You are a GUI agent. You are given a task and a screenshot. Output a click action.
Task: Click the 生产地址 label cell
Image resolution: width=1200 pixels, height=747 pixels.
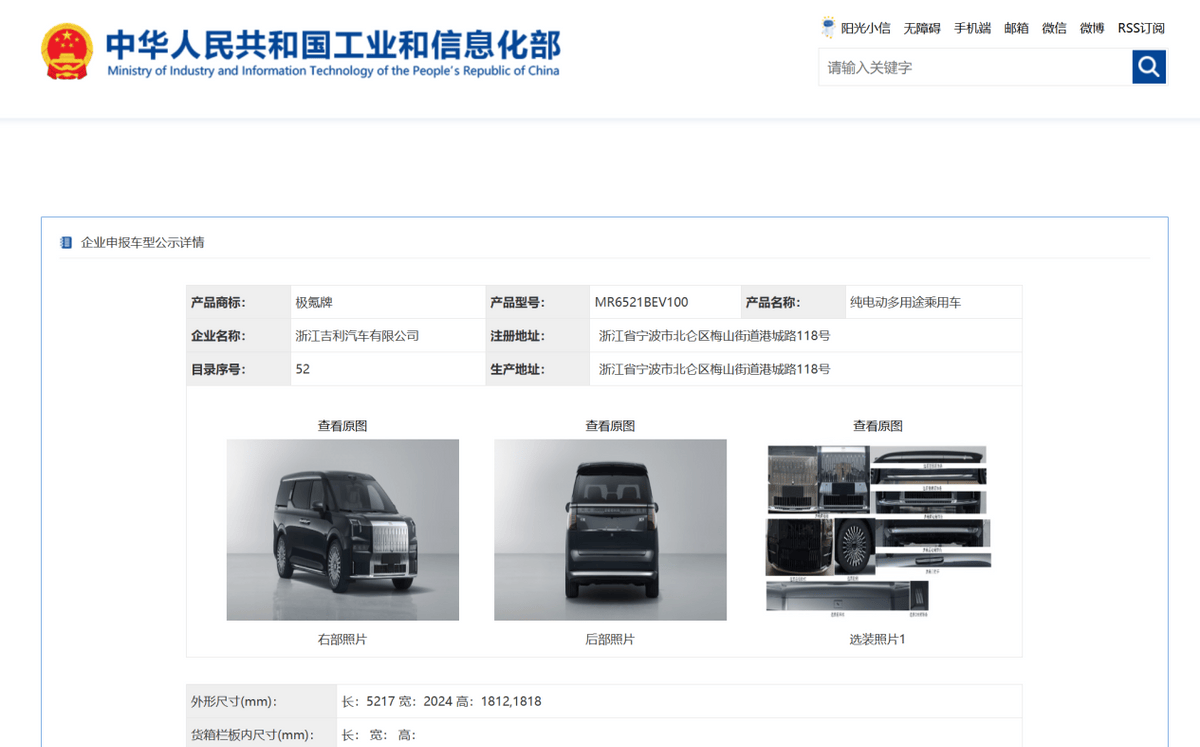[x=536, y=369]
